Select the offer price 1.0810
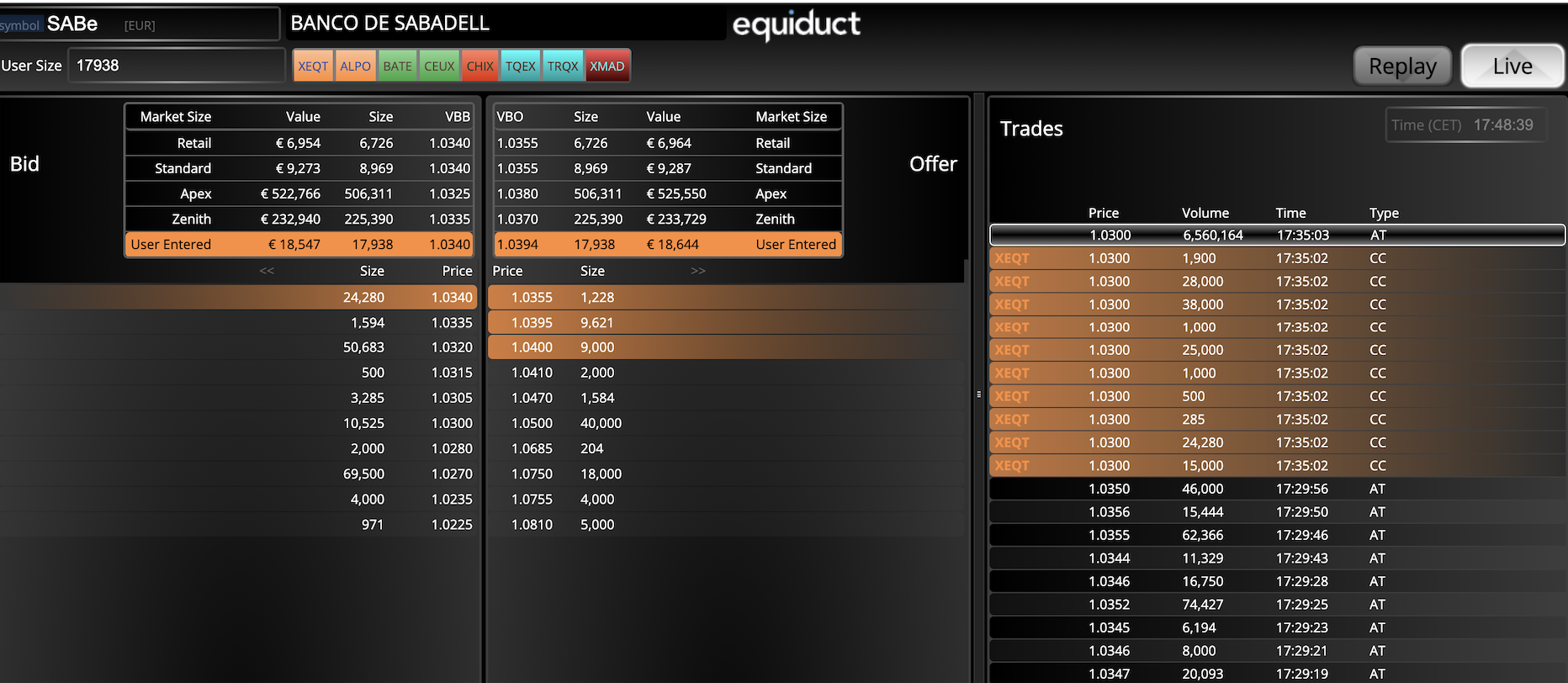Screen dimensions: 1568x683 click(532, 525)
